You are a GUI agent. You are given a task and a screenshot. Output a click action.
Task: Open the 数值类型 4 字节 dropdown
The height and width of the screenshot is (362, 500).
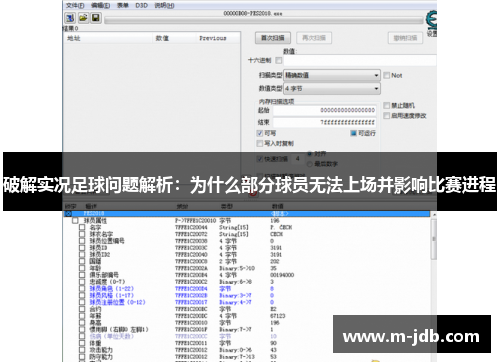[x=332, y=89]
